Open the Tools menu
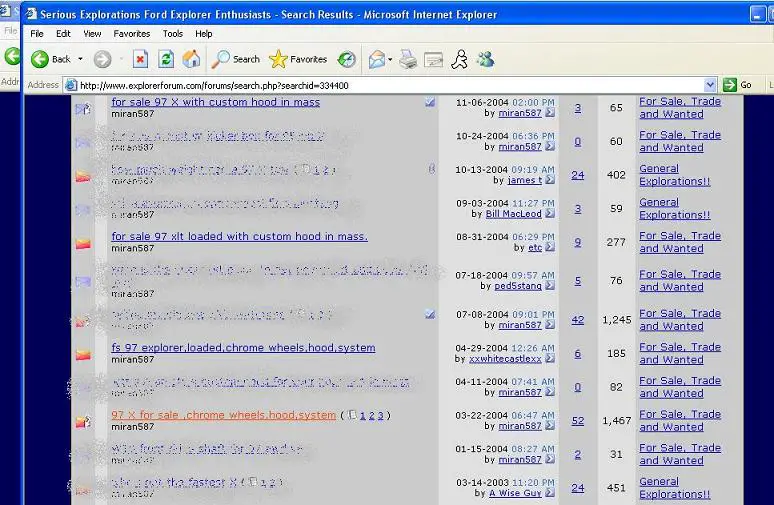774x505 pixels. (173, 34)
